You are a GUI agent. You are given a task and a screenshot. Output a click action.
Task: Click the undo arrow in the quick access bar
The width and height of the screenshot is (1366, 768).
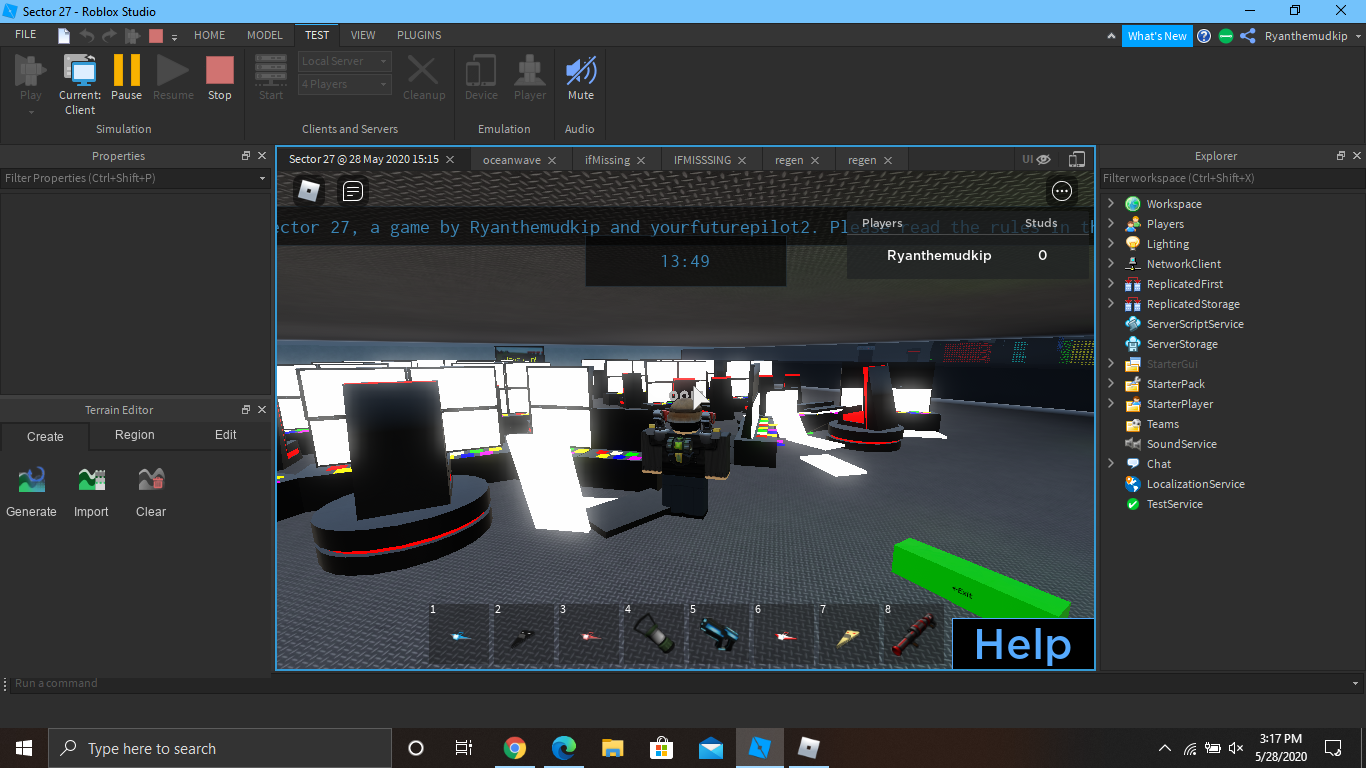87,36
